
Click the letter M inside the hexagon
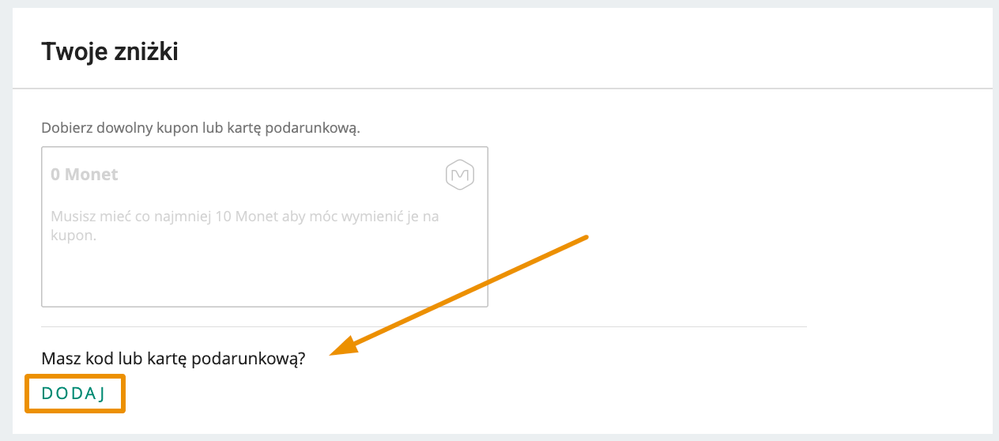click(x=461, y=174)
